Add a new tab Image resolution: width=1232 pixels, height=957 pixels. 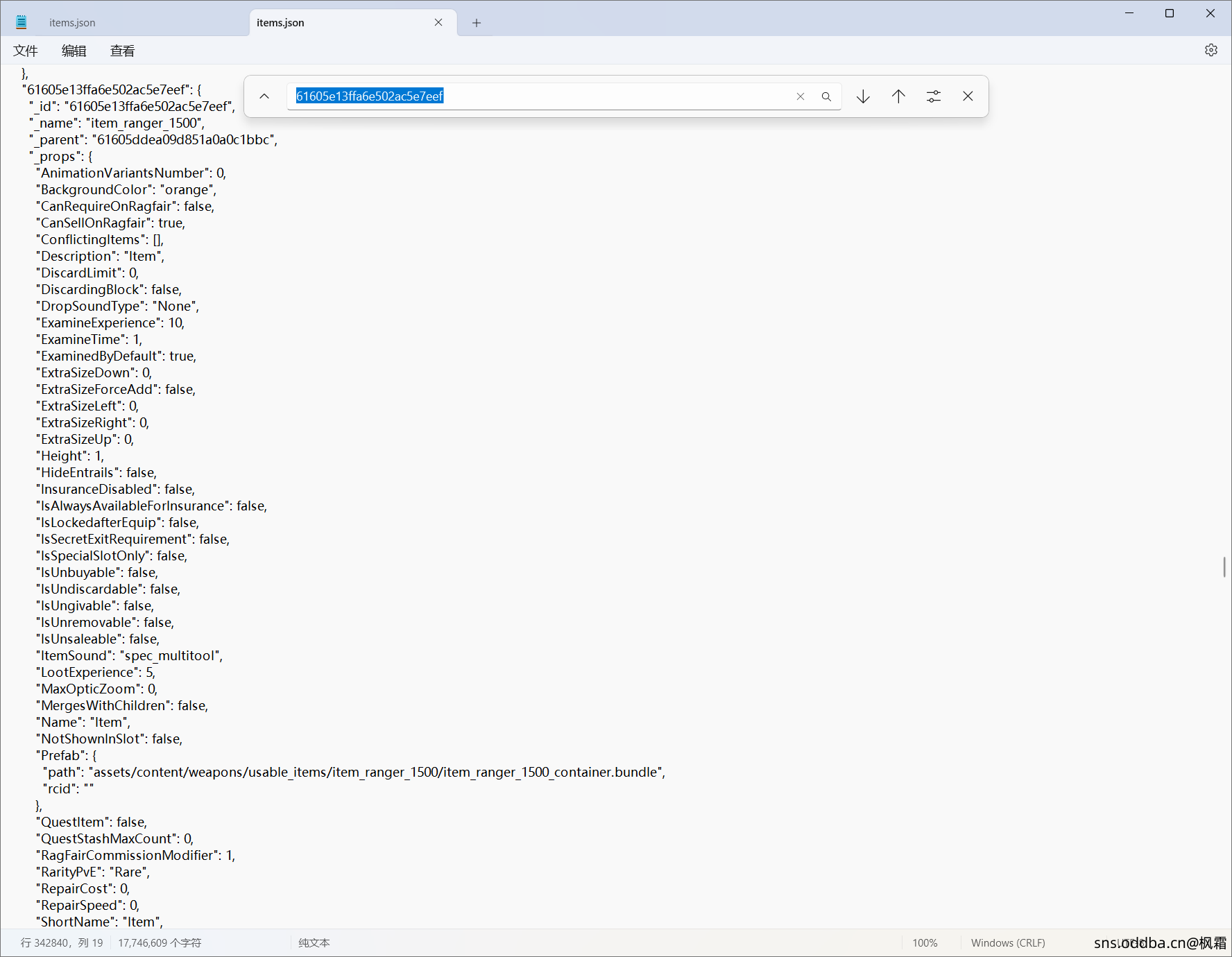tap(477, 23)
